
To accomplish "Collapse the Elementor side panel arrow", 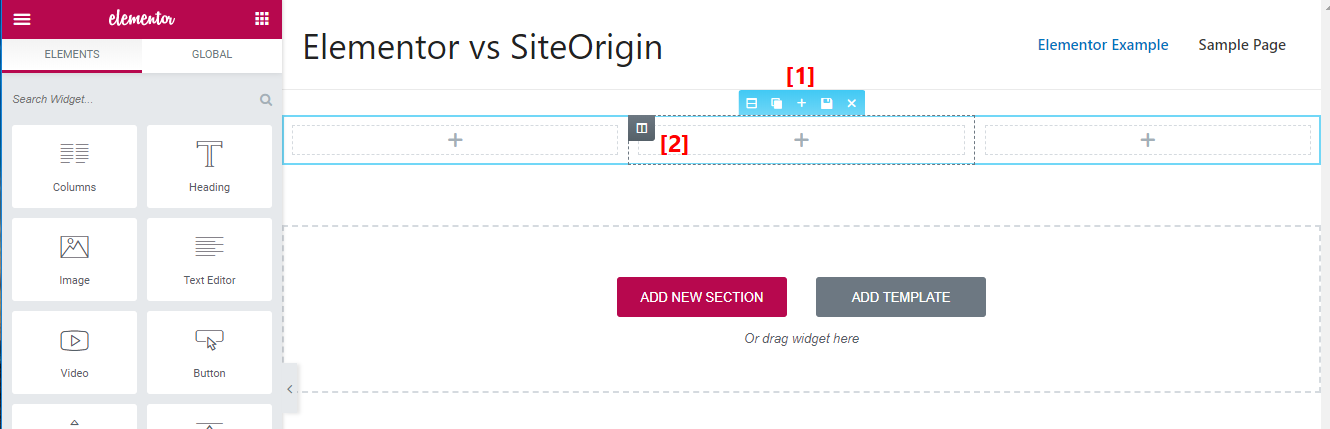I will [x=290, y=389].
